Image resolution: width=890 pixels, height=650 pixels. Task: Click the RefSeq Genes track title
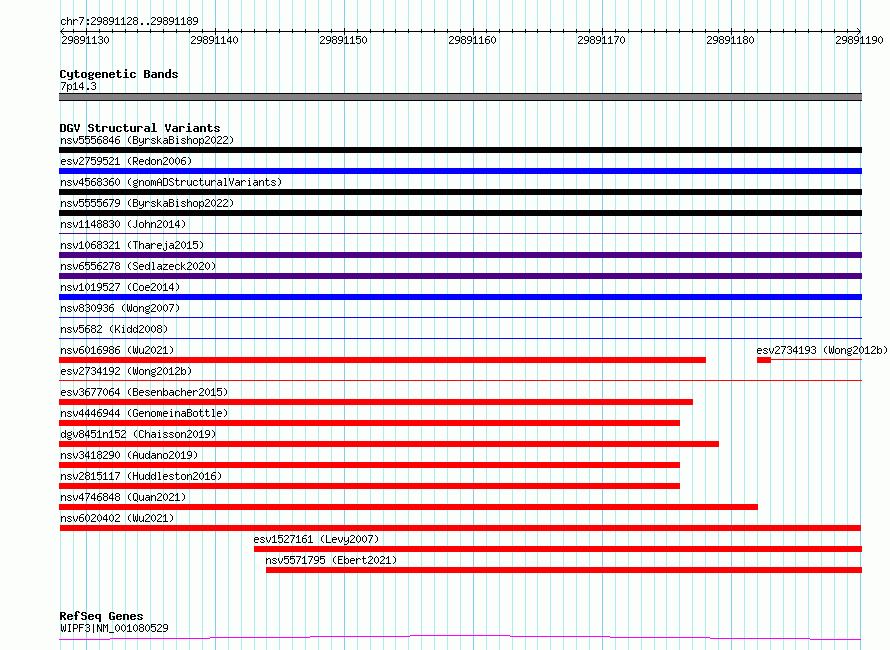(x=101, y=616)
